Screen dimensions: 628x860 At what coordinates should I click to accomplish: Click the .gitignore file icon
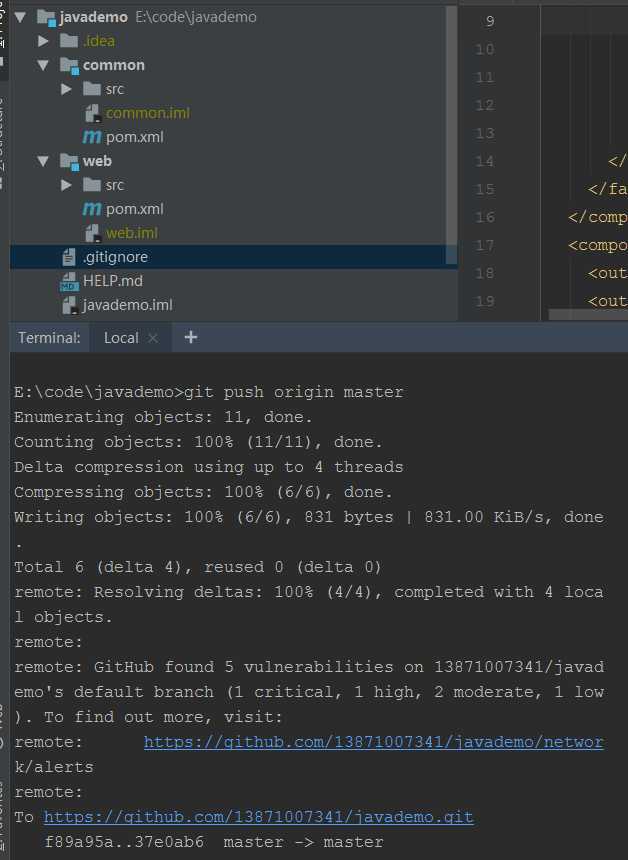[69, 257]
